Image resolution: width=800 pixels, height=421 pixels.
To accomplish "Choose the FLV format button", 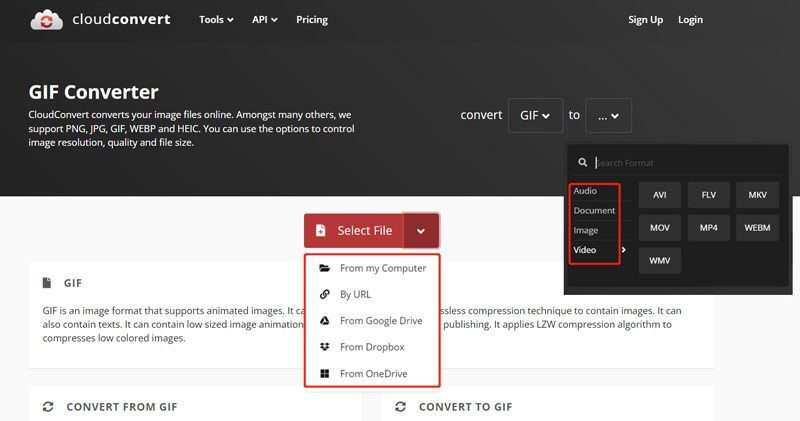I will pyautogui.click(x=709, y=195).
